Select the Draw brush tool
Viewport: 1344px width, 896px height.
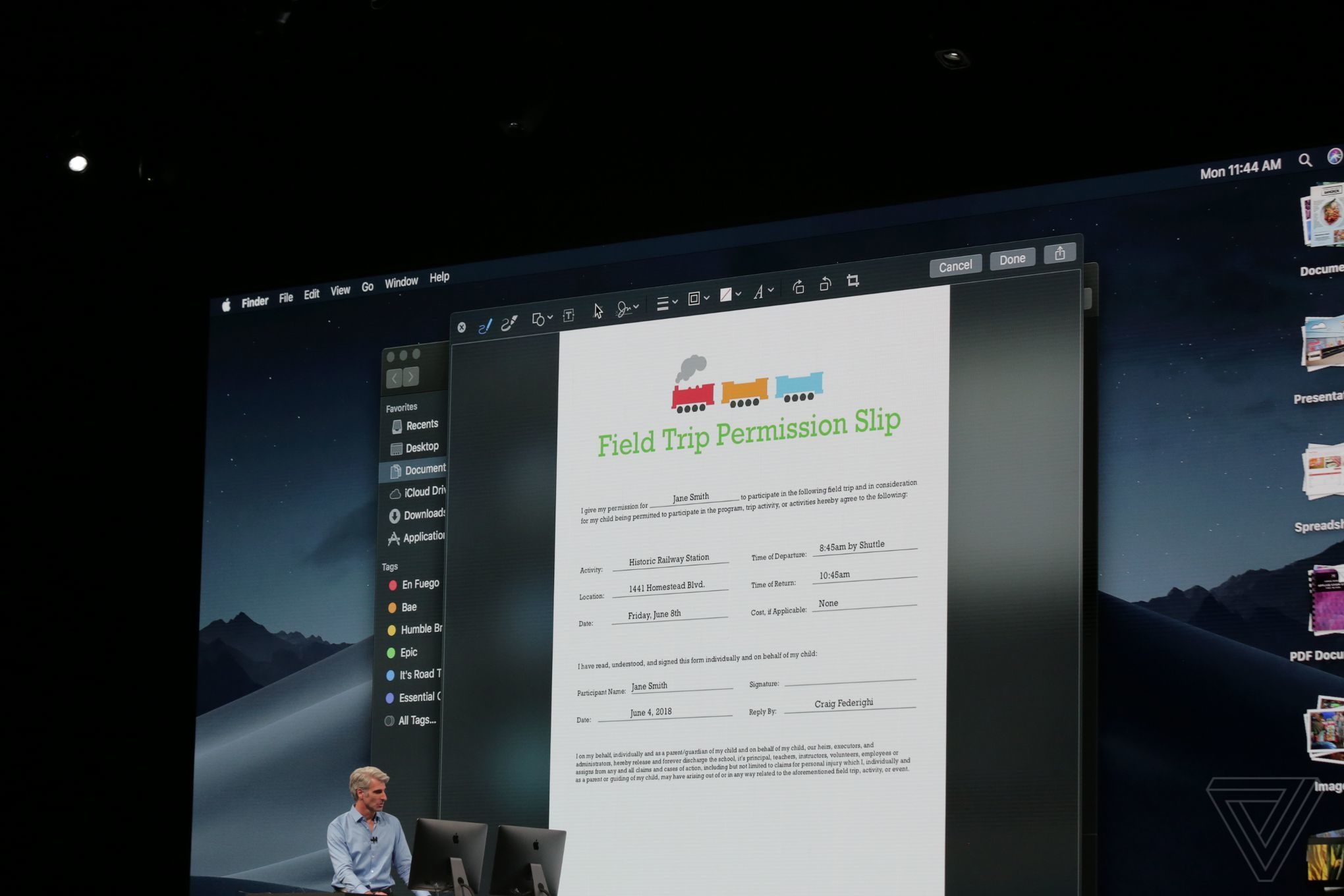tap(509, 323)
